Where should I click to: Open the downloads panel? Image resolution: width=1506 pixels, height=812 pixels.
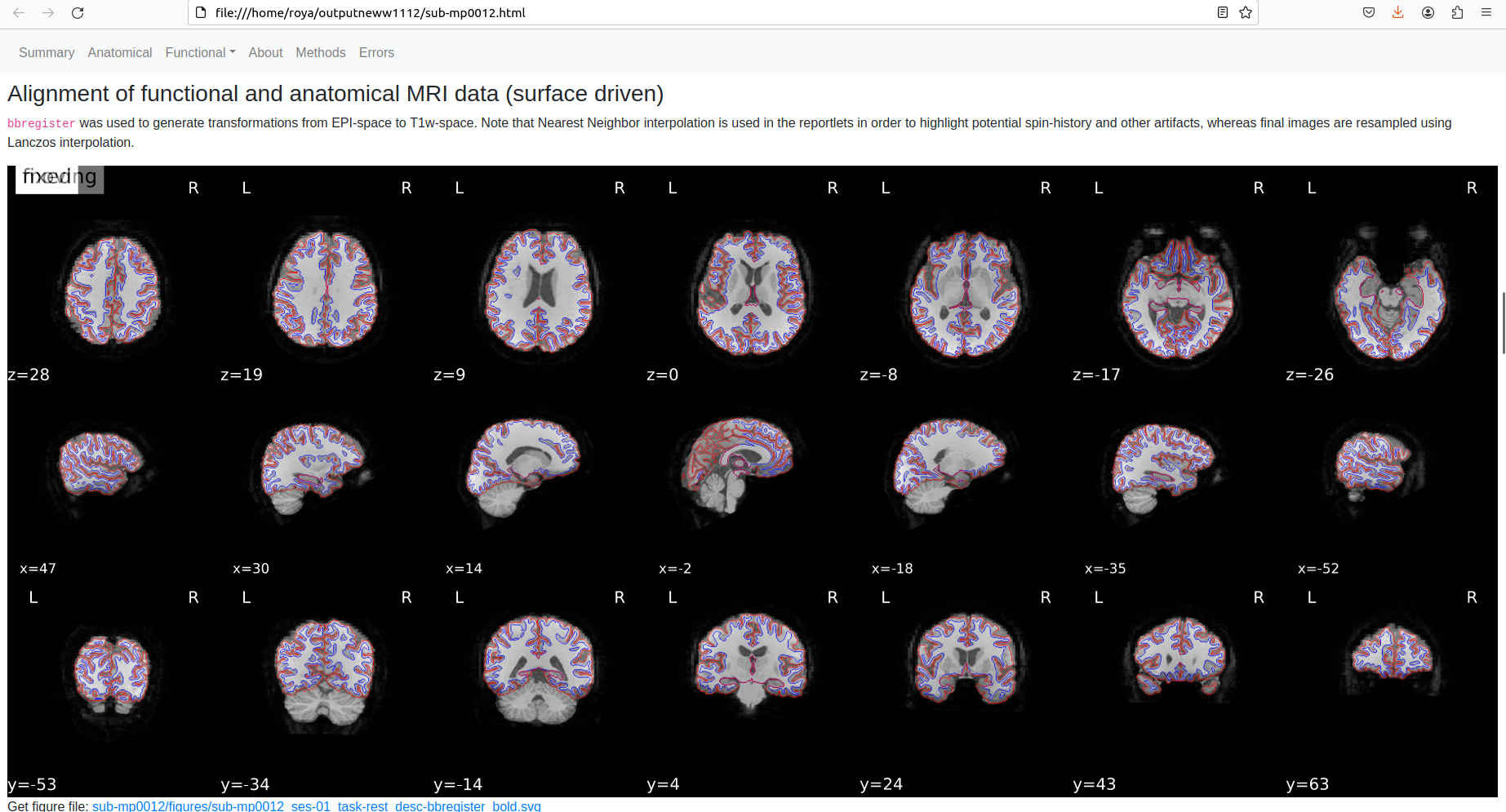[x=1398, y=12]
